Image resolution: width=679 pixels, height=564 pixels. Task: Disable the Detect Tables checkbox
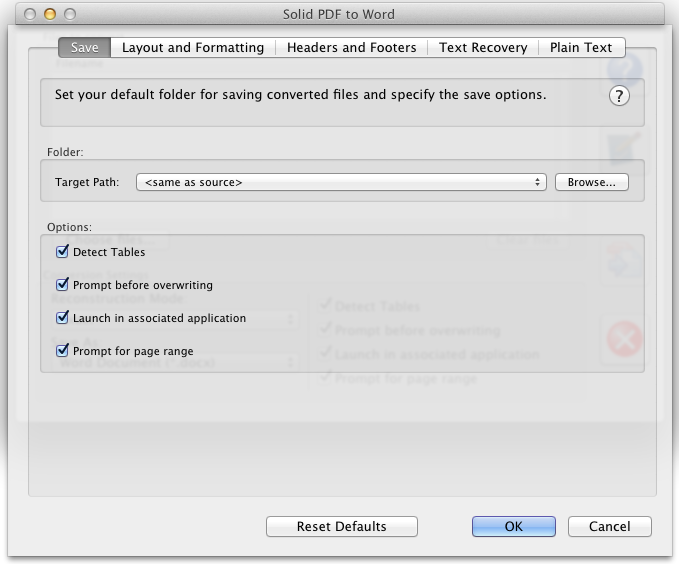click(63, 252)
